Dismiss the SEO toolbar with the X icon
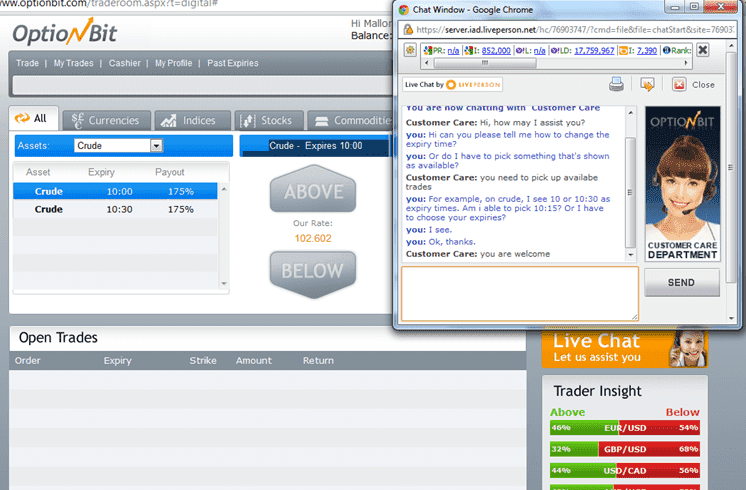Image resolution: width=746 pixels, height=490 pixels. [703, 50]
